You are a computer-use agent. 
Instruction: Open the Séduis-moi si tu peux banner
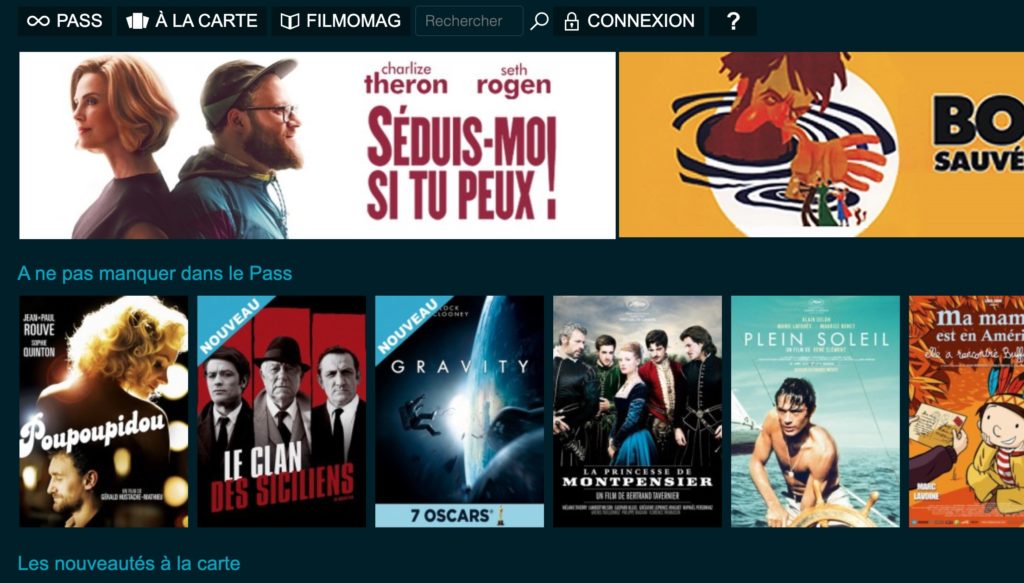(x=317, y=146)
